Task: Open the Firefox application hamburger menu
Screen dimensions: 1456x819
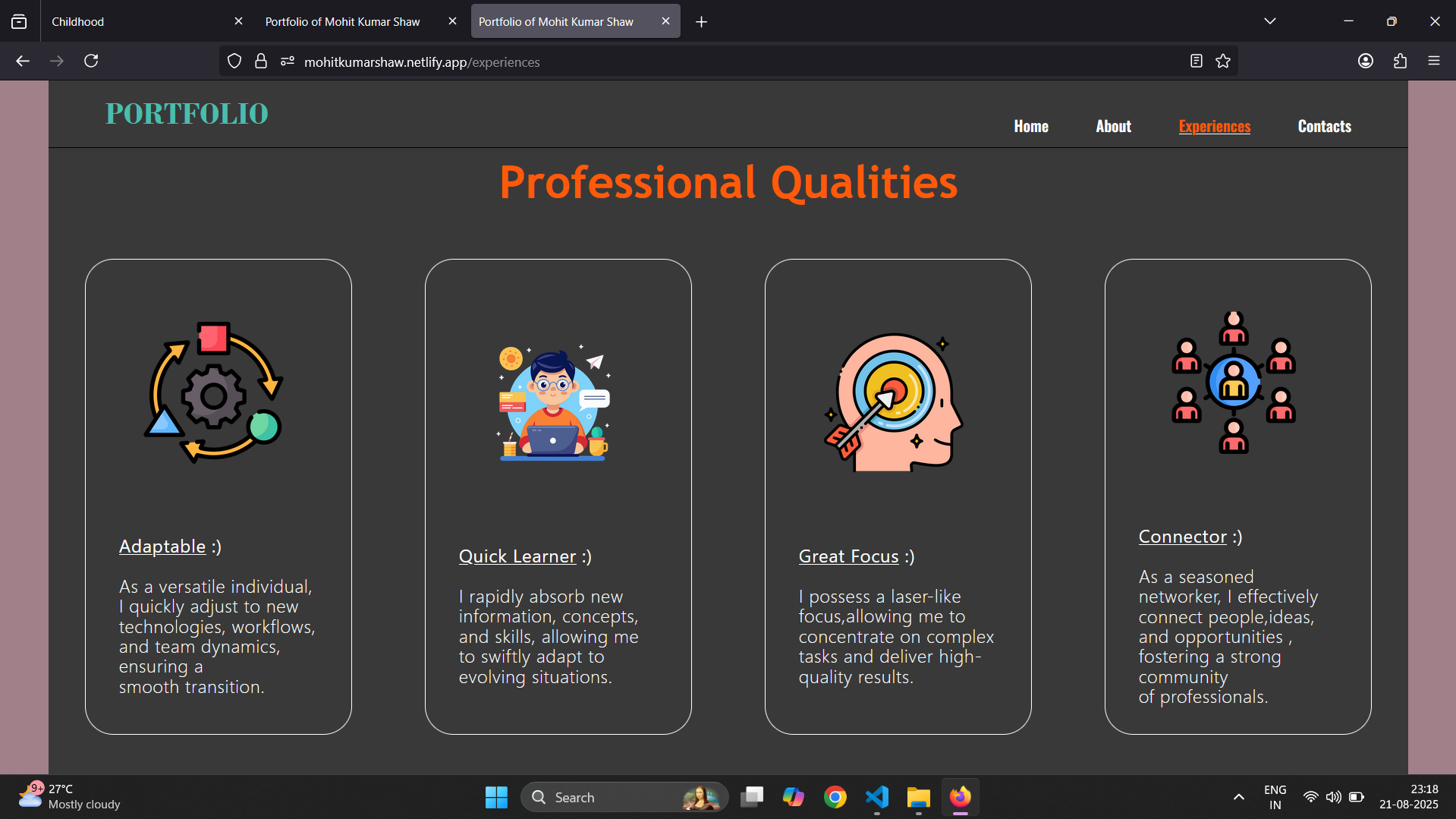Action: coord(1434,61)
